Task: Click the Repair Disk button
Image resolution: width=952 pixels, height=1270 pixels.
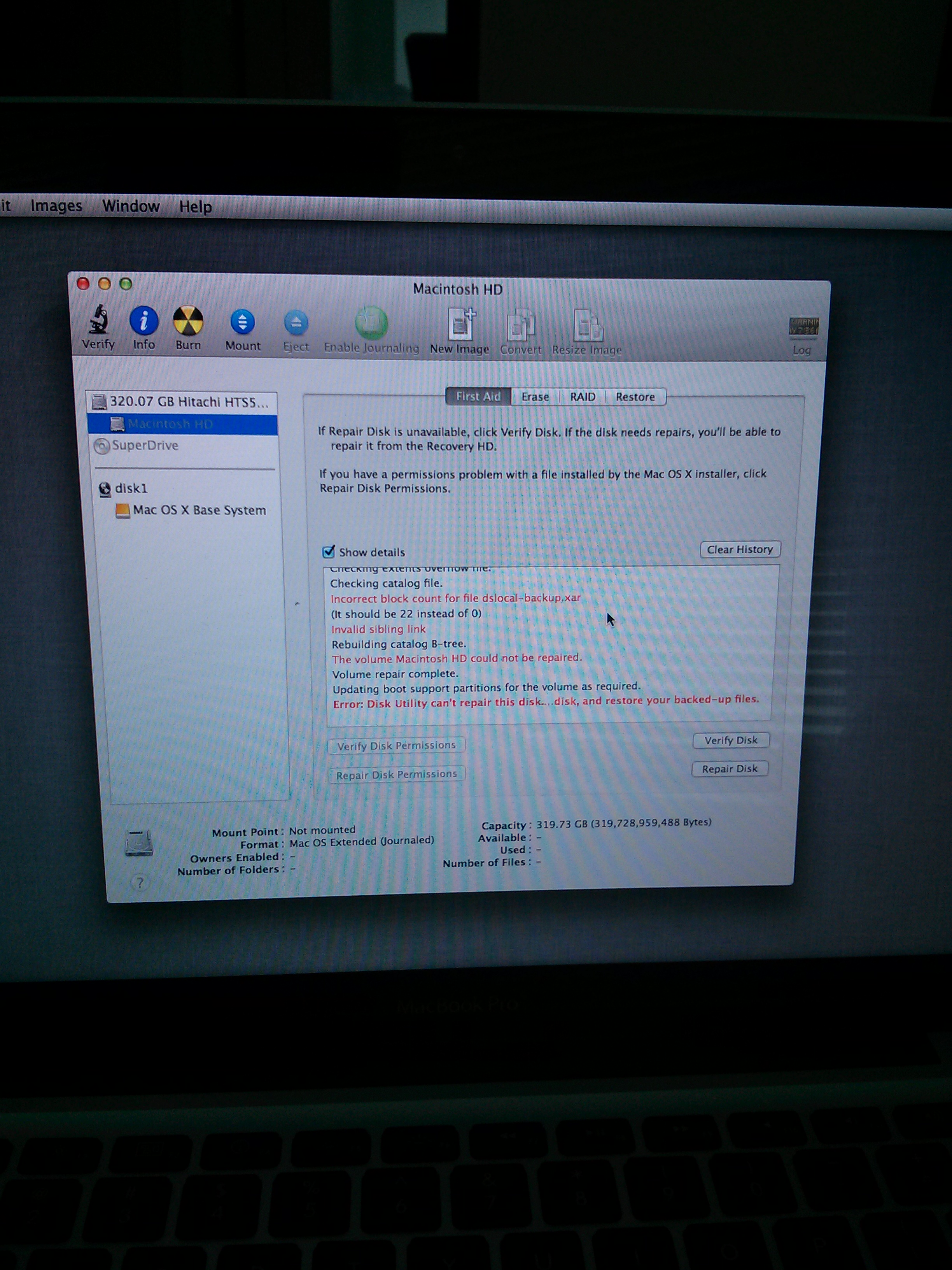Action: (x=729, y=768)
